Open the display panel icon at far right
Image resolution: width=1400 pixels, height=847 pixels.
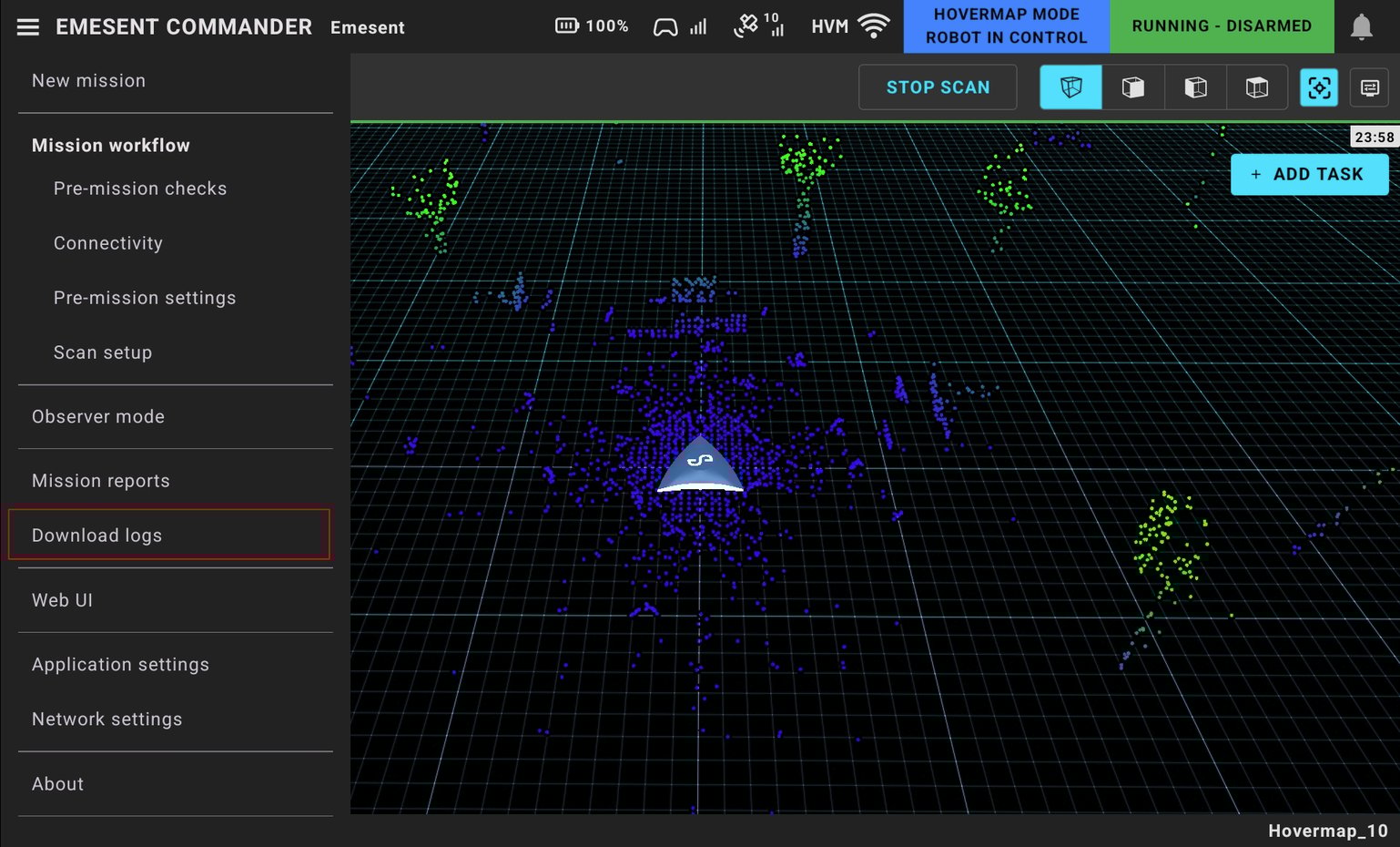point(1370,87)
